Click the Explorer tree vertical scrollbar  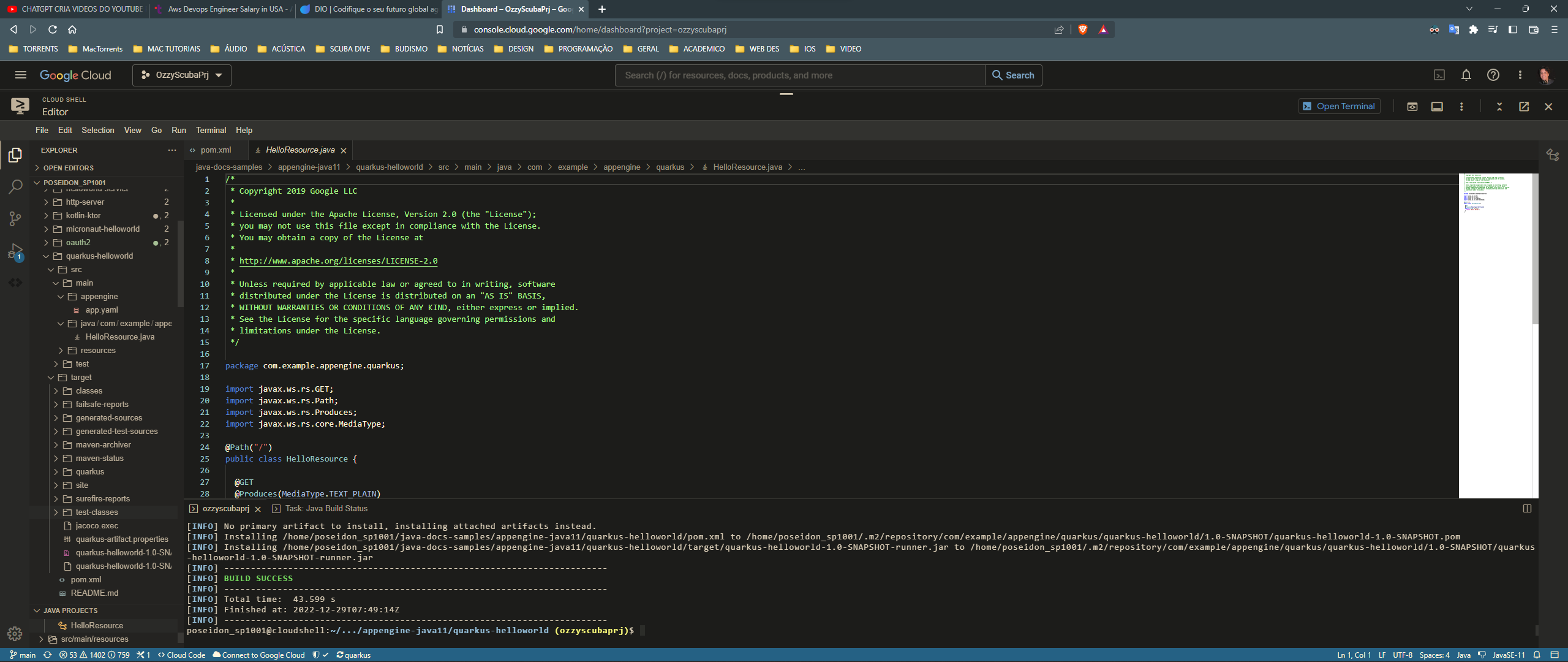click(x=180, y=264)
